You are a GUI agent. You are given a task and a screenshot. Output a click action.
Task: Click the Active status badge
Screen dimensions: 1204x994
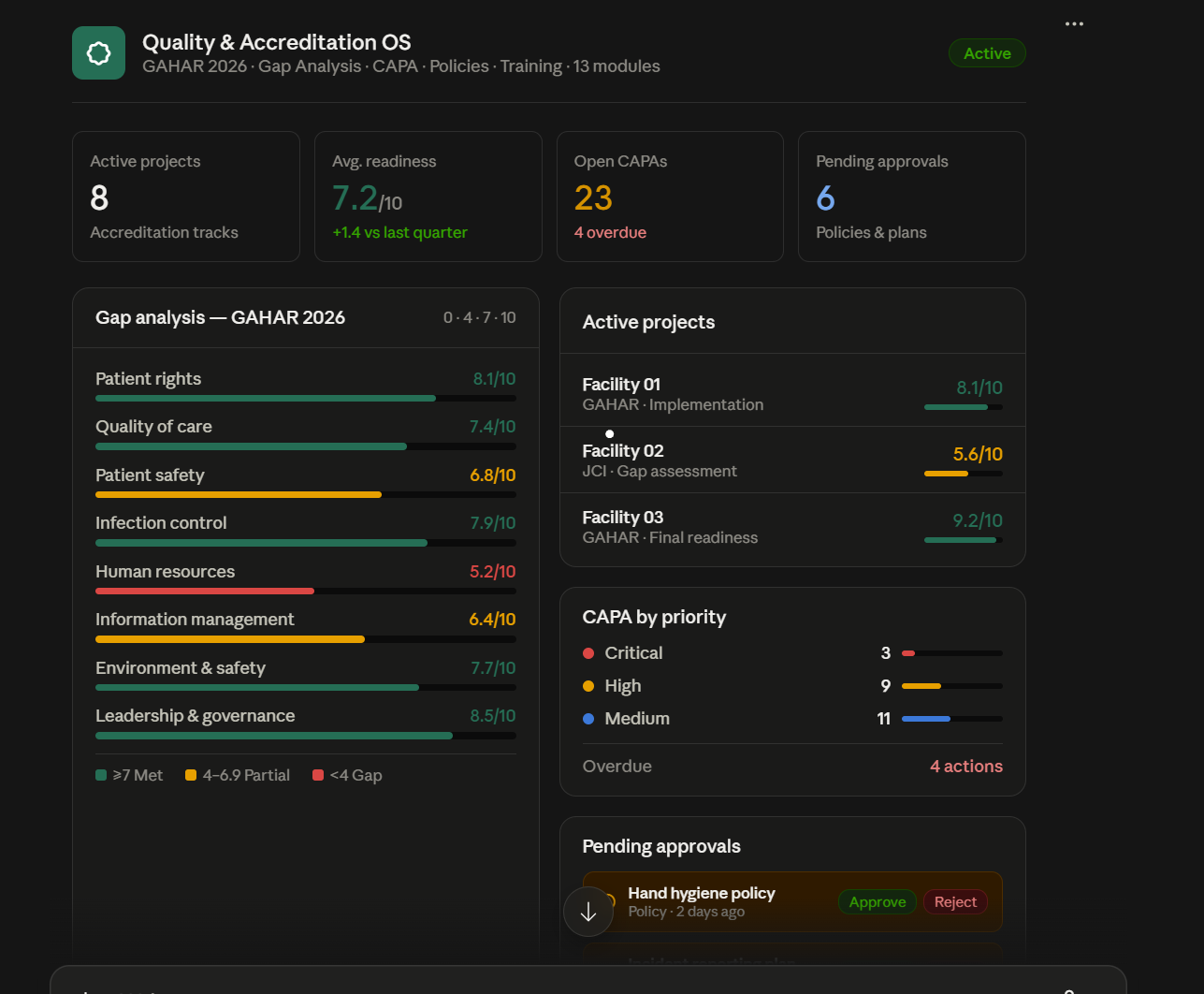tap(987, 53)
